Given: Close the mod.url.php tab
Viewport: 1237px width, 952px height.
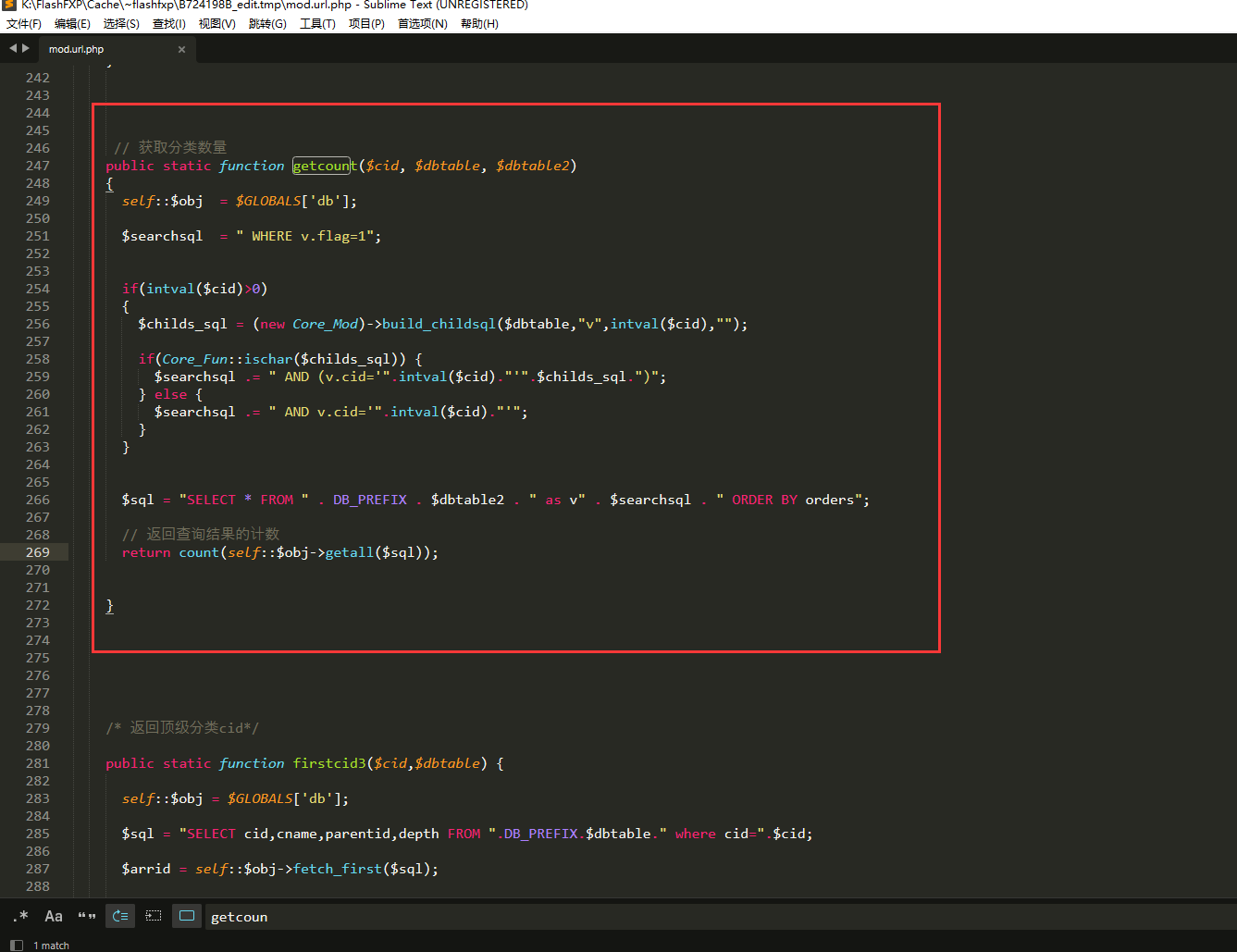Looking at the screenshot, I should 181,49.
